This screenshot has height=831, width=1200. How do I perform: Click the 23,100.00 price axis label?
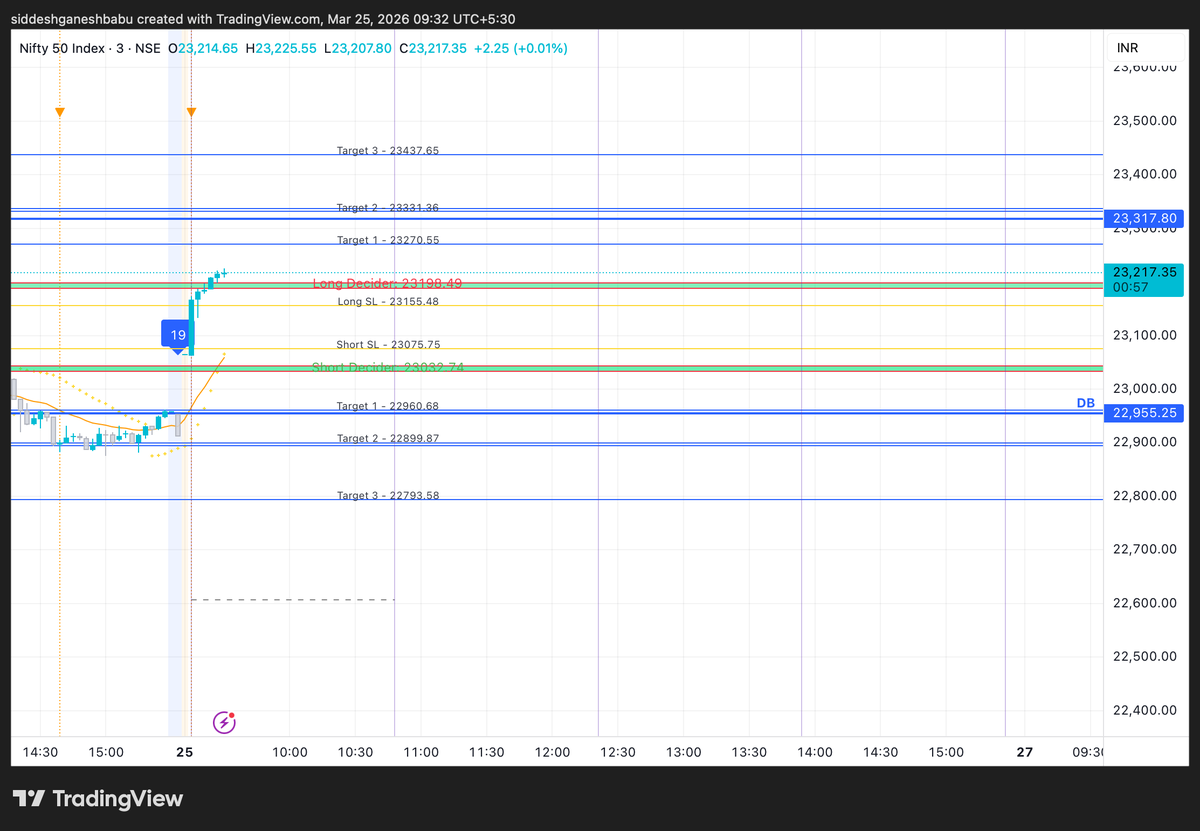pyautogui.click(x=1144, y=335)
